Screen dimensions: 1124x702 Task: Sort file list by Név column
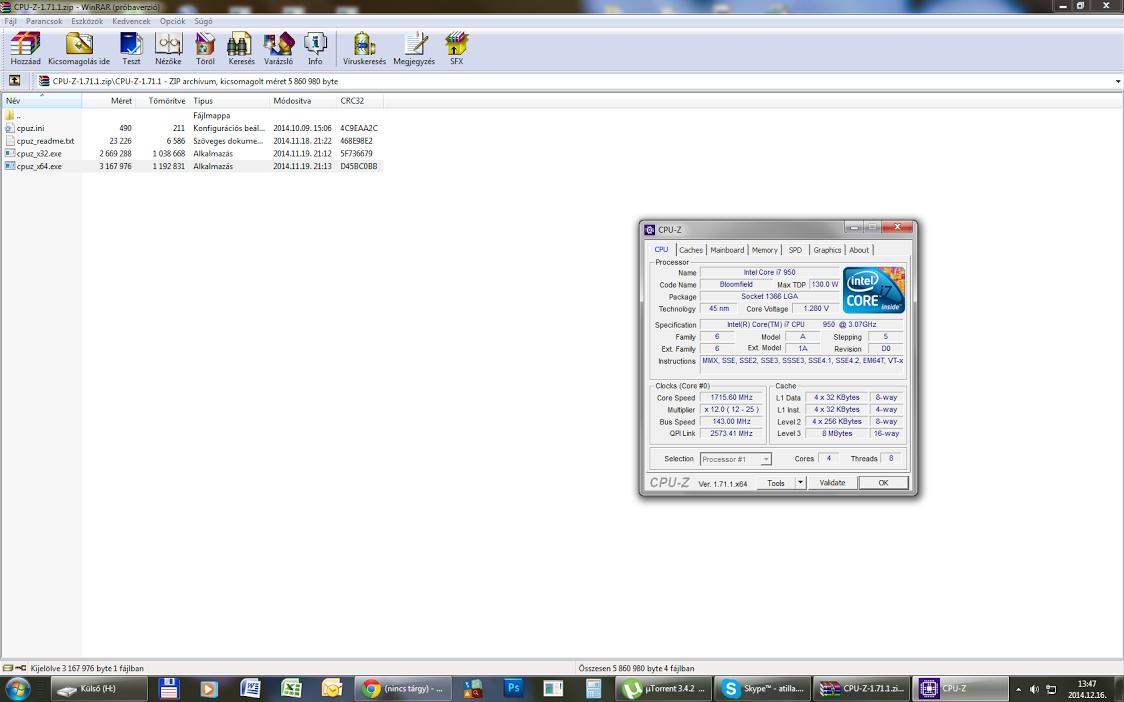pyautogui.click(x=42, y=101)
